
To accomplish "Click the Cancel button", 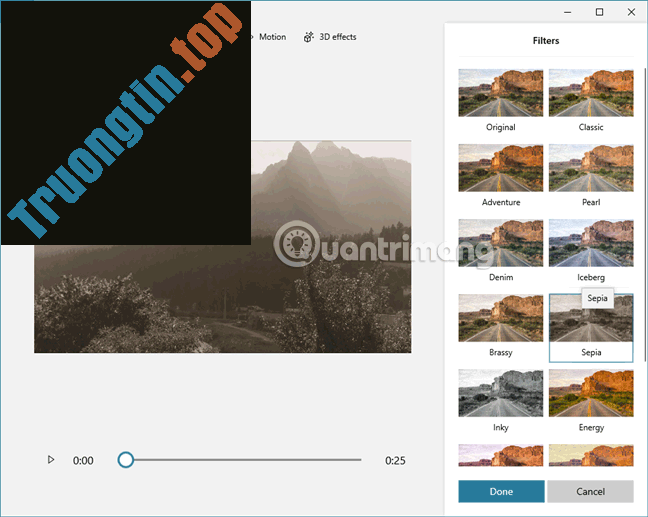I will 590,491.
